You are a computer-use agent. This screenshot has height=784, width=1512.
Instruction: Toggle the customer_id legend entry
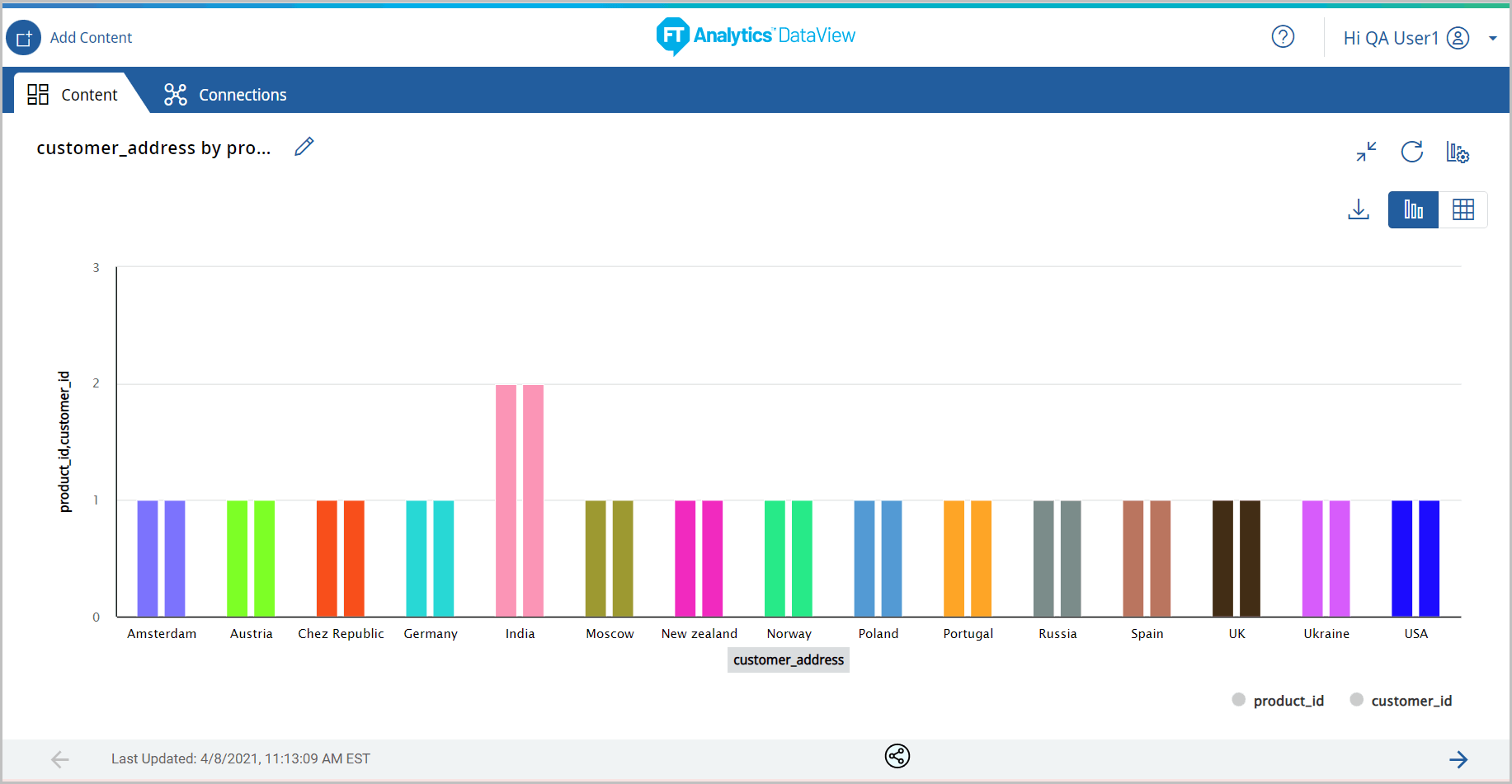[x=1401, y=700]
